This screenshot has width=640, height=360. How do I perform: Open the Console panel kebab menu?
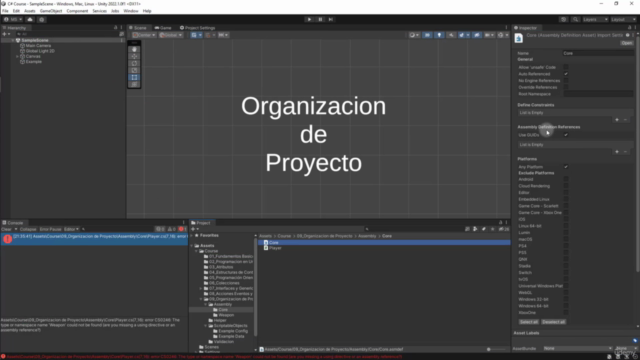tap(184, 223)
